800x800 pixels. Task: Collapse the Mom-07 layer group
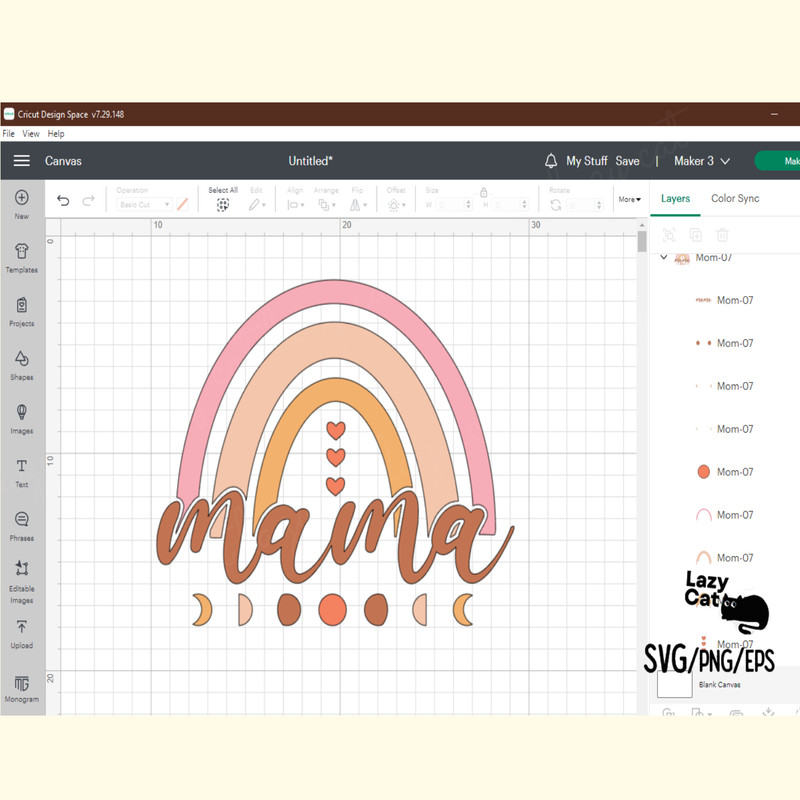tap(663, 257)
